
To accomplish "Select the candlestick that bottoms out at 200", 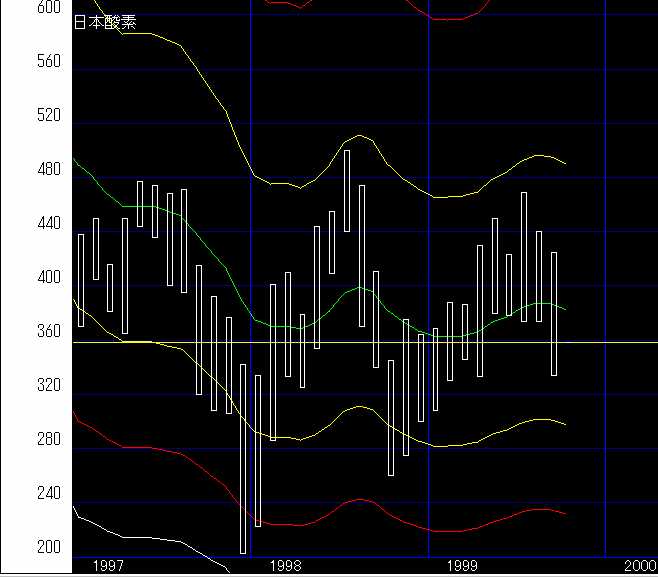I will point(242,458).
